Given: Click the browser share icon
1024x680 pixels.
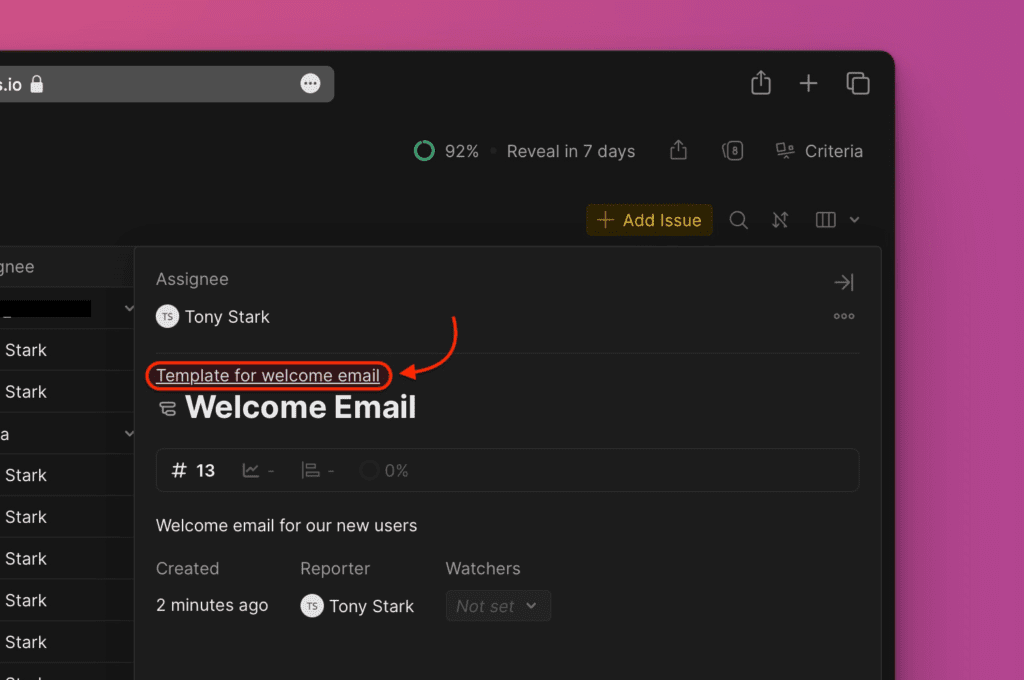Looking at the screenshot, I should [761, 83].
